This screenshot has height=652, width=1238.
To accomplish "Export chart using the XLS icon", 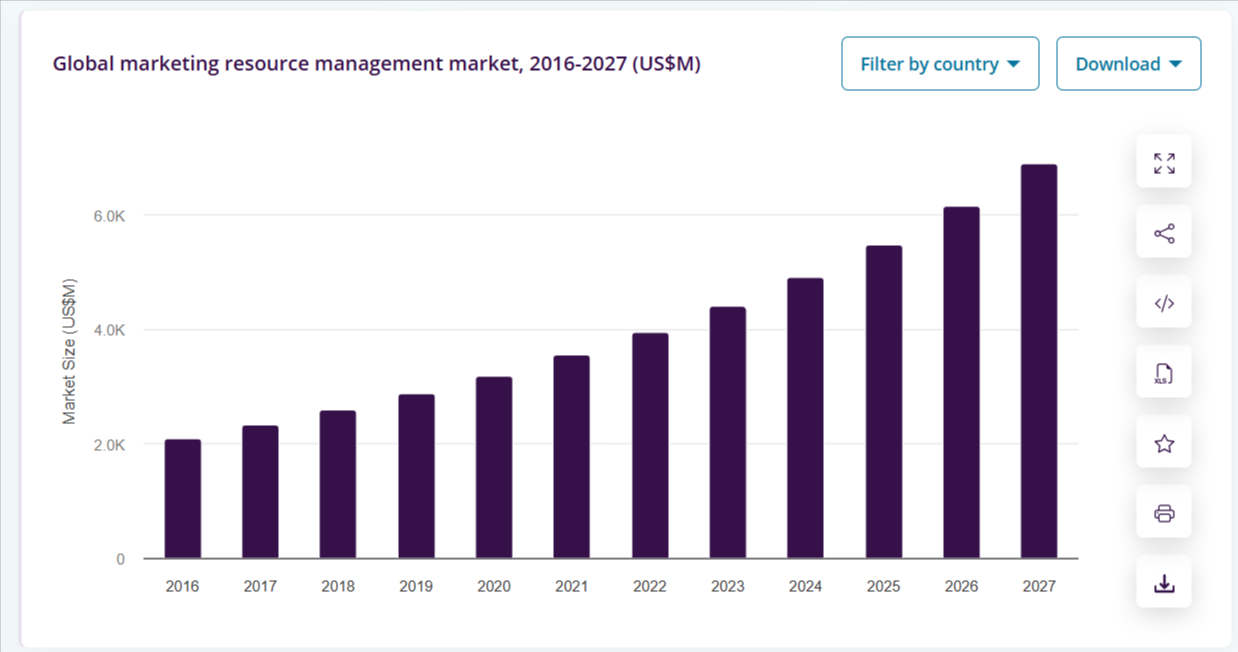I will point(1164,374).
